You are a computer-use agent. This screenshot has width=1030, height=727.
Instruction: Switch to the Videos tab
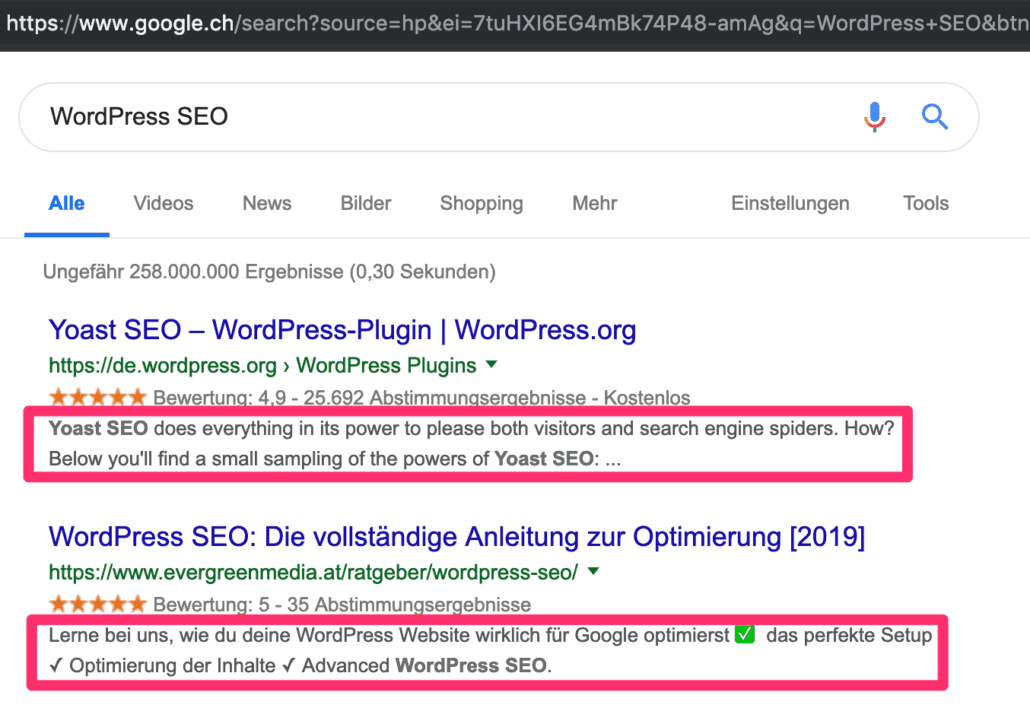163,203
